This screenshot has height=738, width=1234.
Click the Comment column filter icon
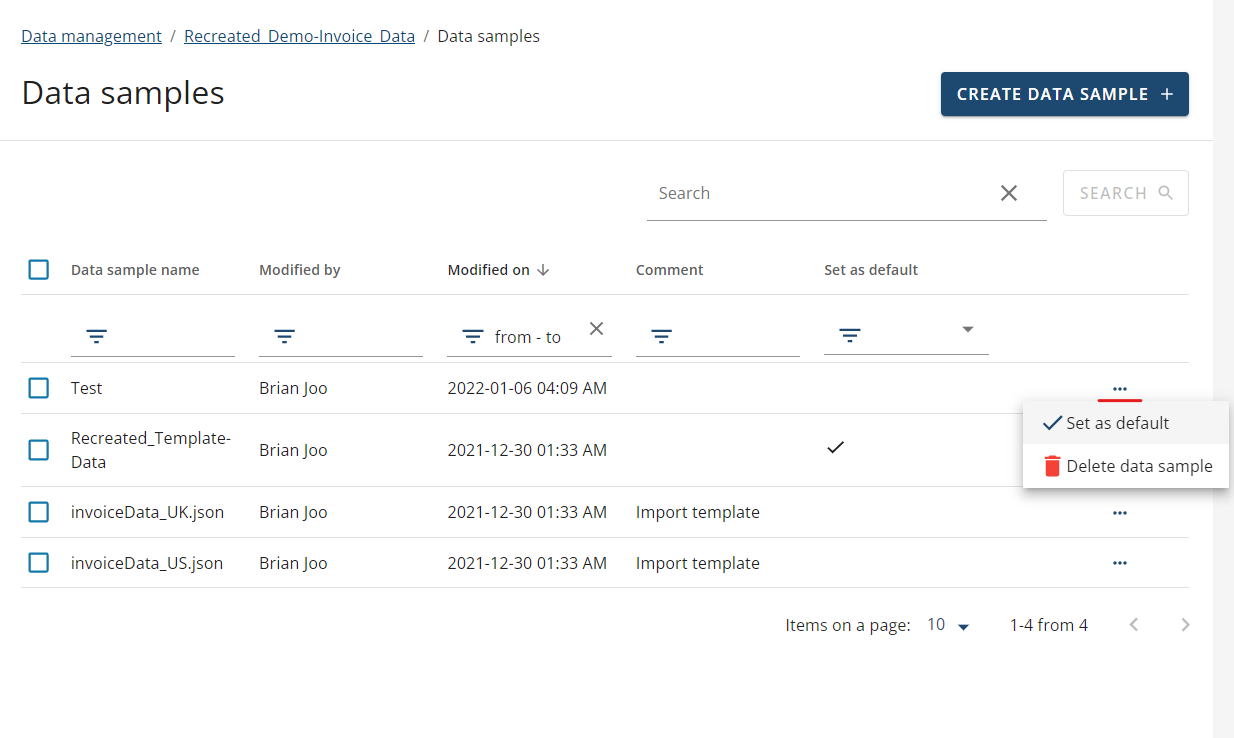tap(661, 337)
